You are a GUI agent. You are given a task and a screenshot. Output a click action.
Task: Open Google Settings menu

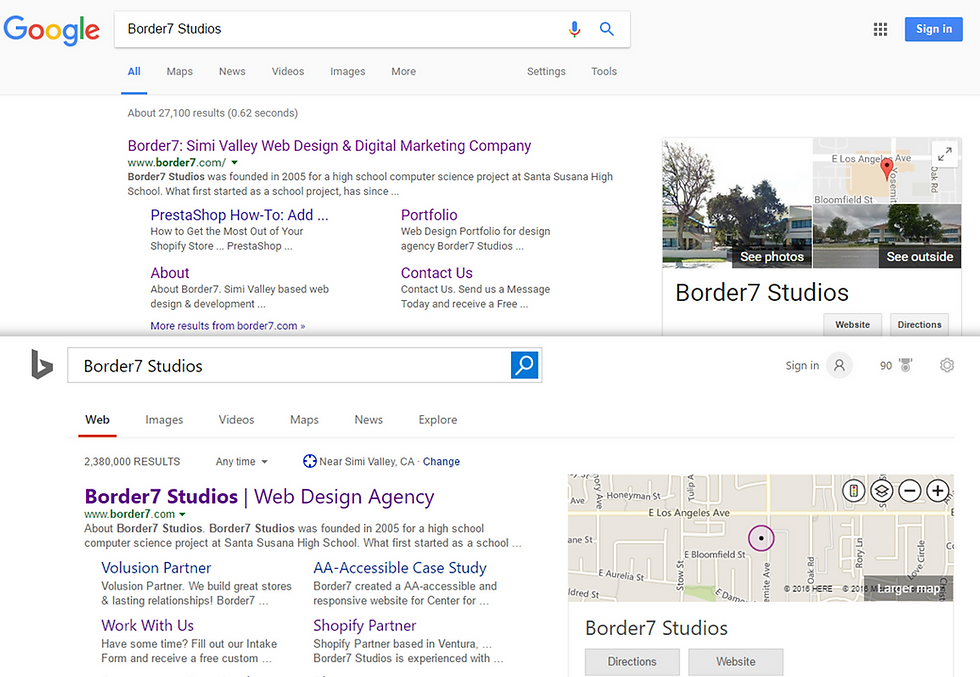[x=546, y=71]
